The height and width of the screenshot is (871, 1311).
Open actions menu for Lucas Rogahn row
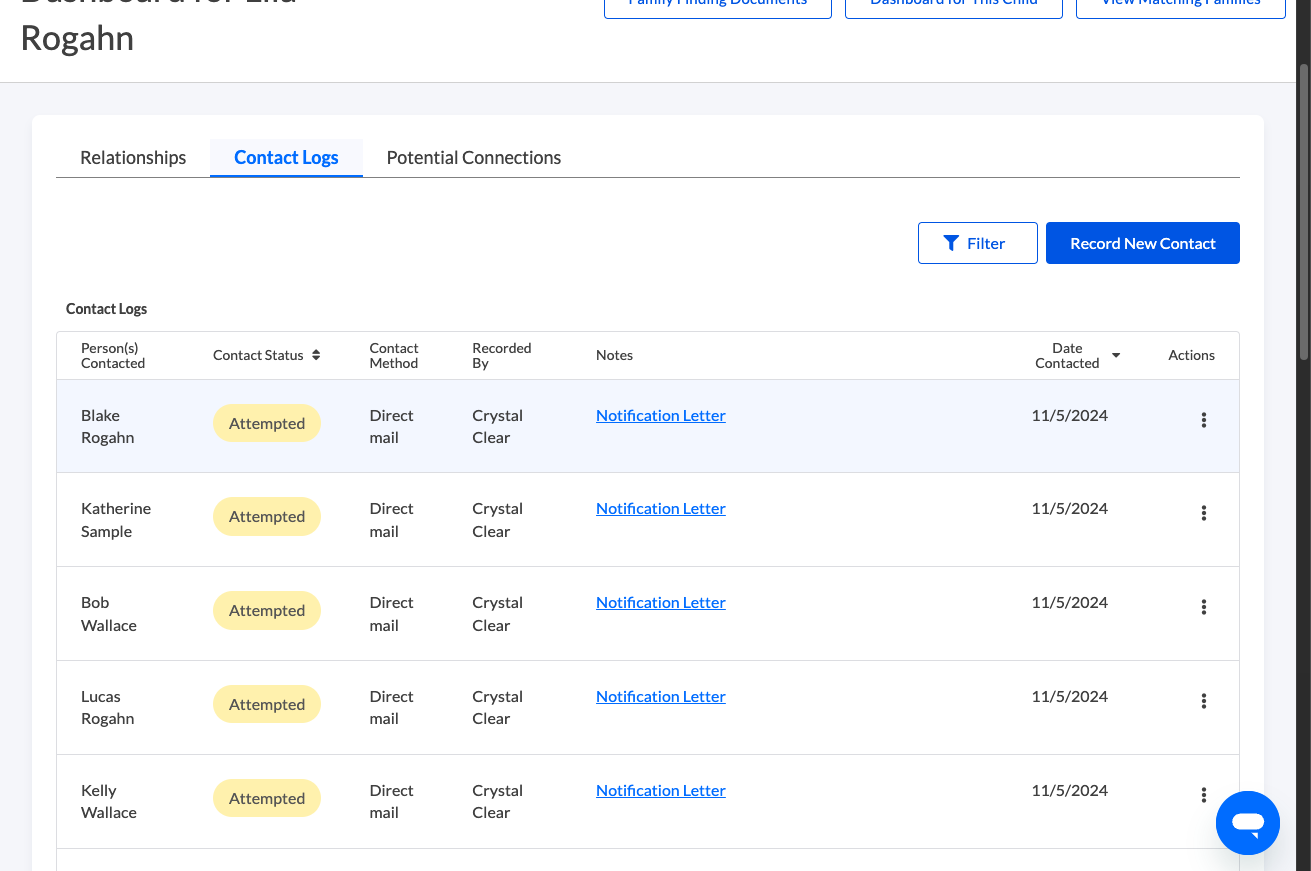click(1203, 701)
